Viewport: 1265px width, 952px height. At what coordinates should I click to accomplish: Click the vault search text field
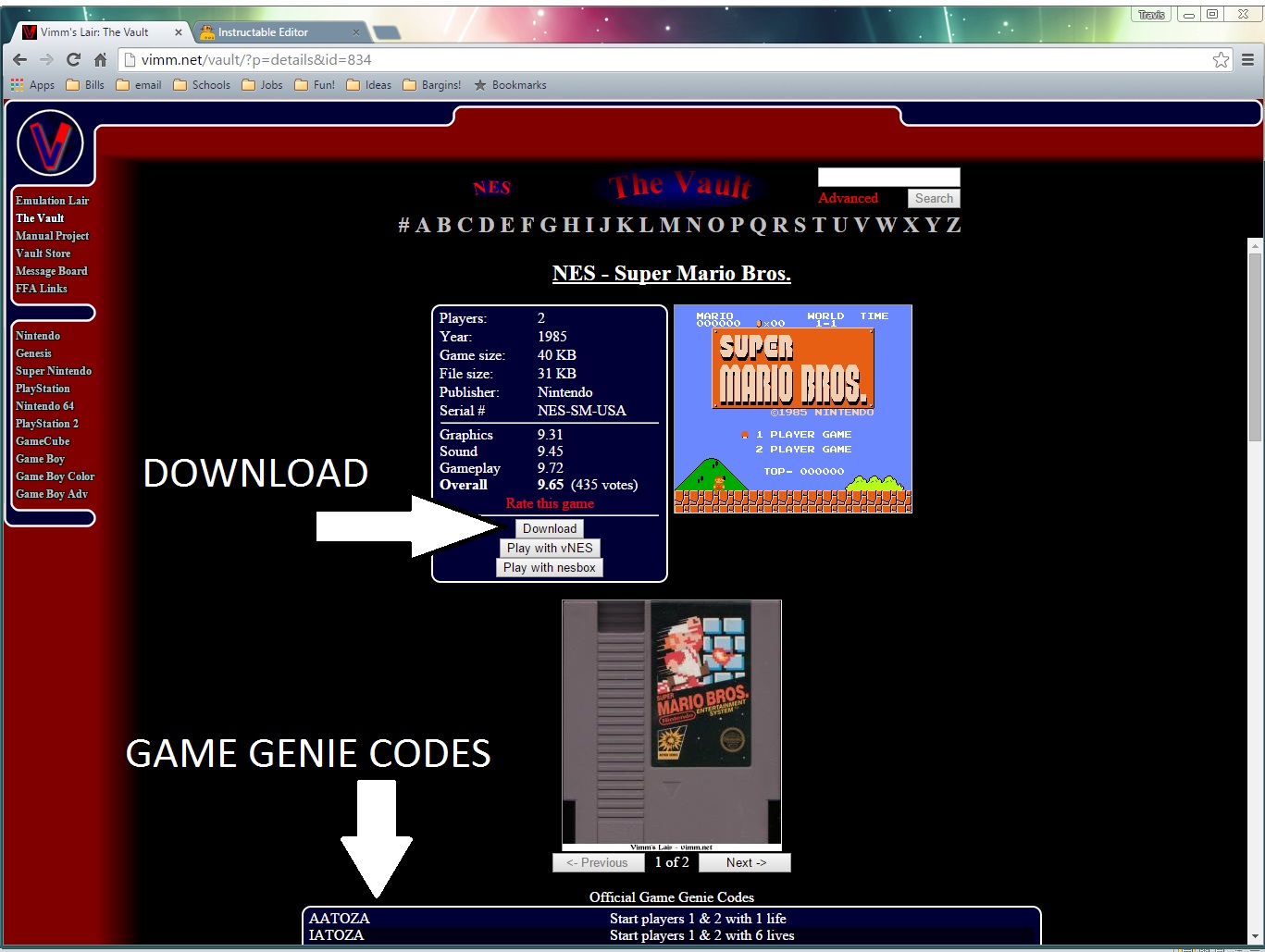[888, 177]
